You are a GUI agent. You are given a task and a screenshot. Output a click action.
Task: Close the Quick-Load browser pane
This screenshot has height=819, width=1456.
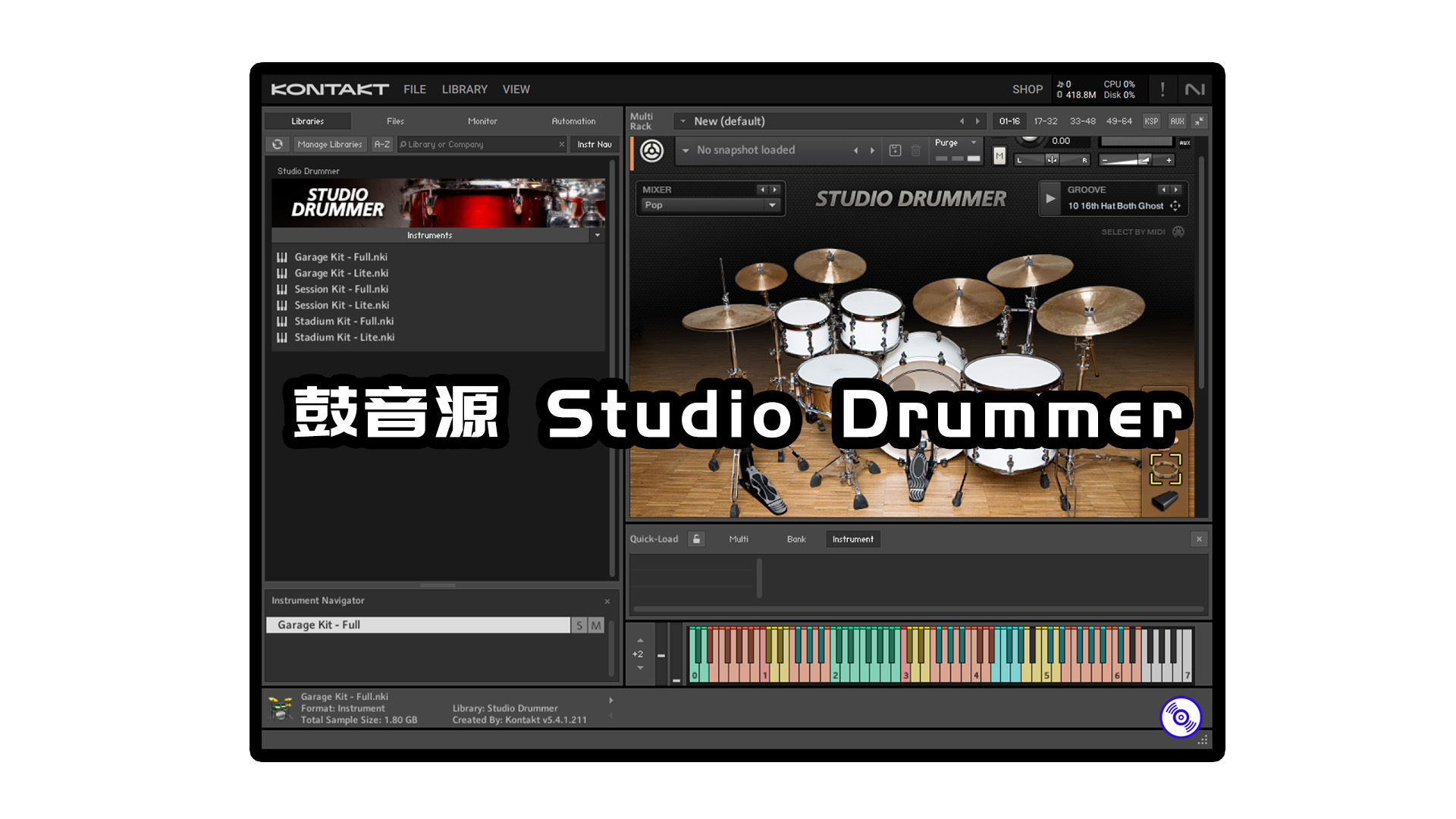[1198, 539]
